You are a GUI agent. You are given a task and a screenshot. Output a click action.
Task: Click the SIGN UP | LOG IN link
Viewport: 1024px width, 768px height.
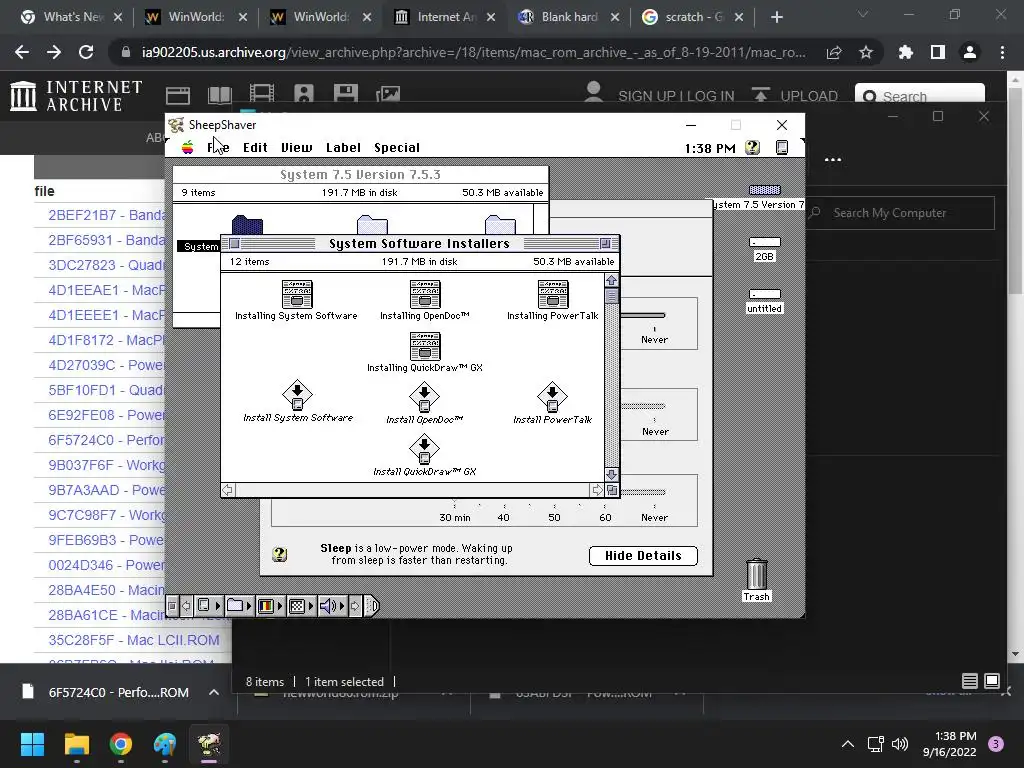click(x=676, y=96)
